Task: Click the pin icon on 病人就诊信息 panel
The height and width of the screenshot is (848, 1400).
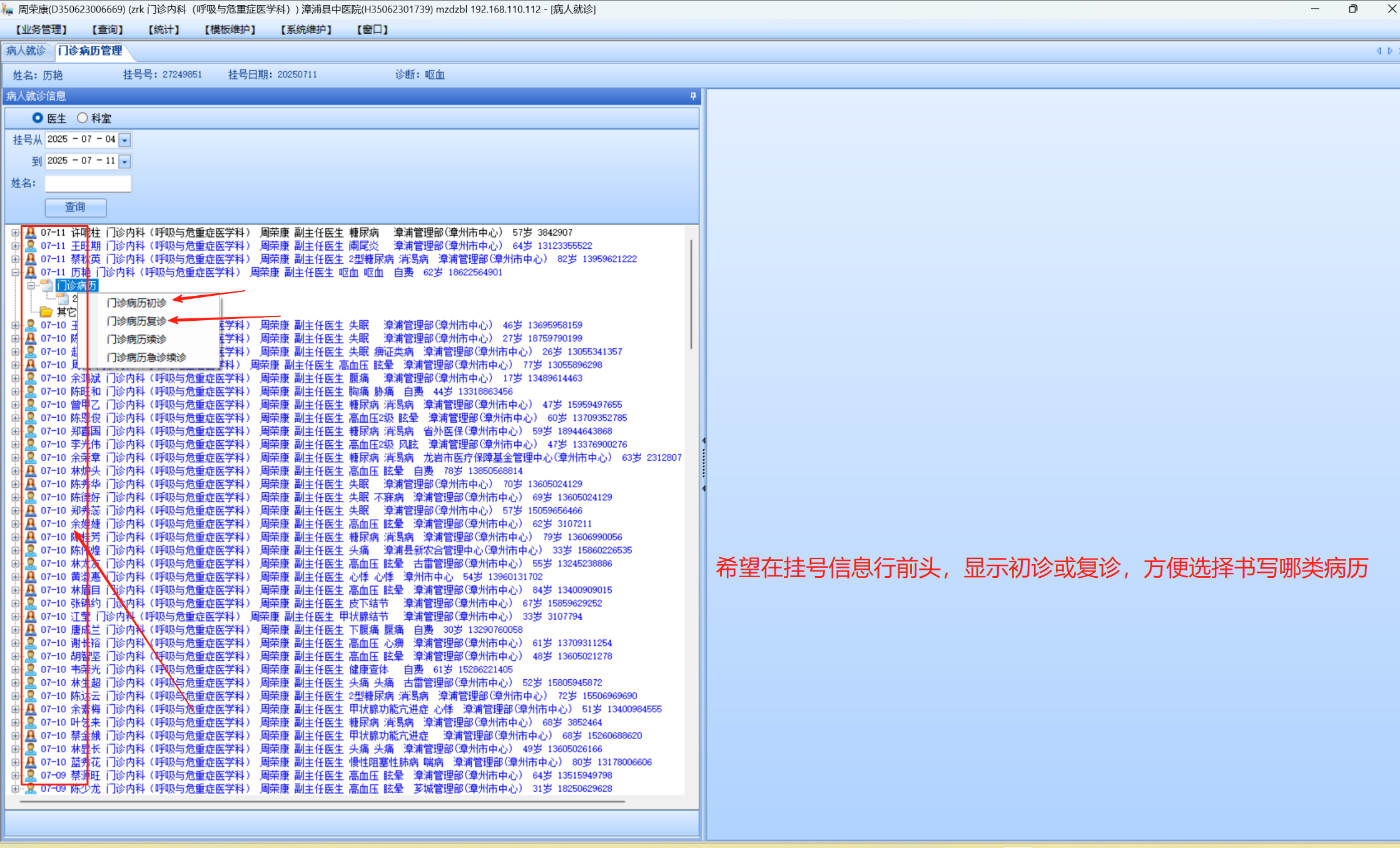Action: (x=693, y=96)
